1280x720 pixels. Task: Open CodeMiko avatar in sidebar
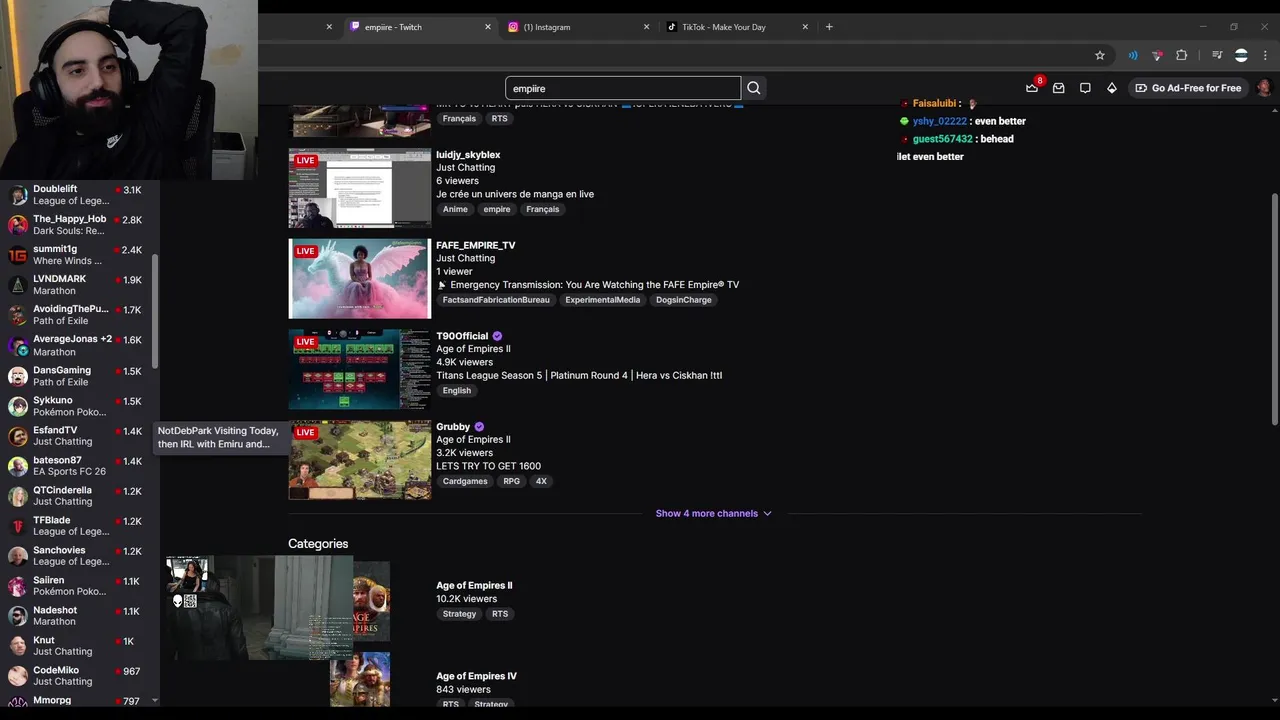pyautogui.click(x=18, y=676)
